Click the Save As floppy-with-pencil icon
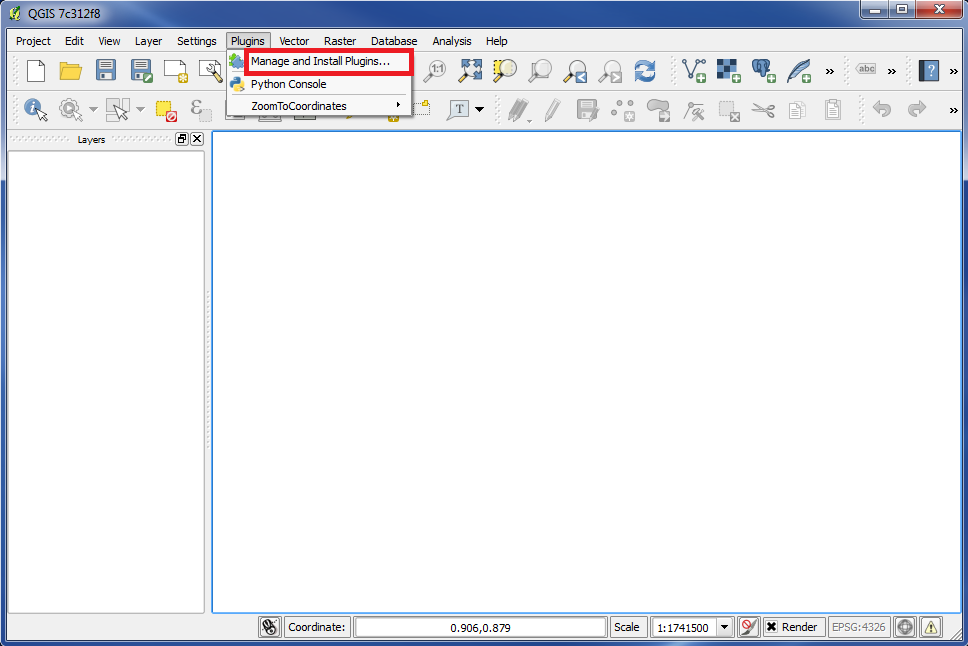This screenshot has height=646, width=968. (141, 71)
